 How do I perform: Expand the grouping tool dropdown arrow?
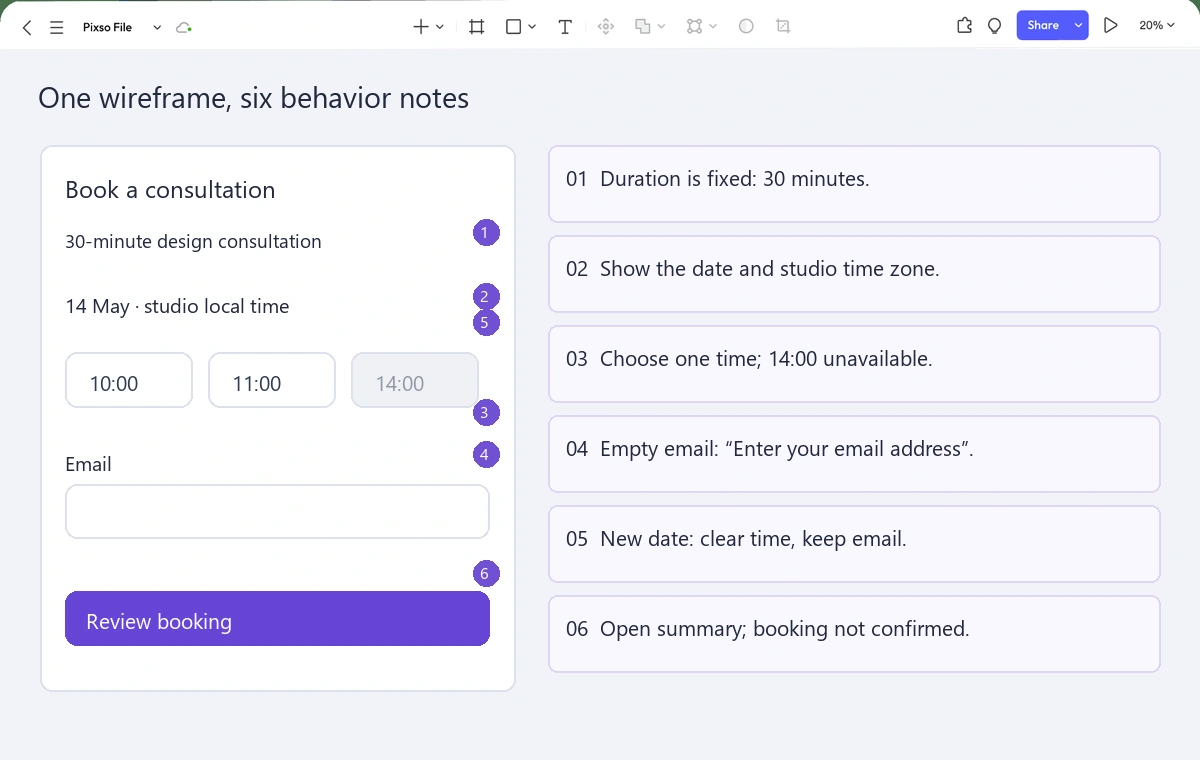click(713, 27)
